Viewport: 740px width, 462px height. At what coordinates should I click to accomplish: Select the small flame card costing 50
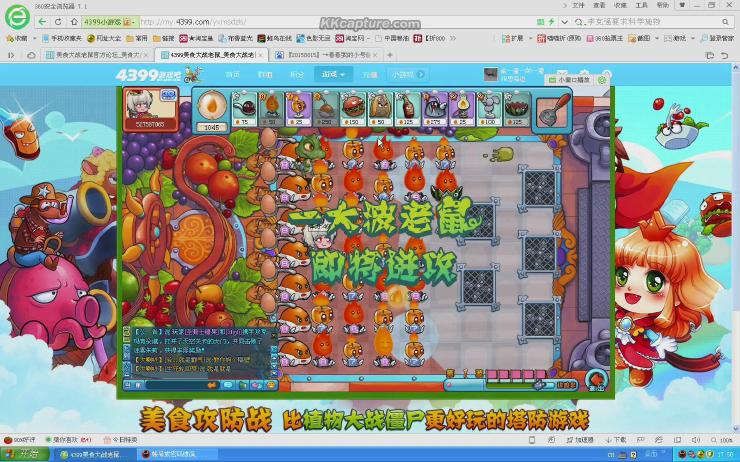point(271,109)
